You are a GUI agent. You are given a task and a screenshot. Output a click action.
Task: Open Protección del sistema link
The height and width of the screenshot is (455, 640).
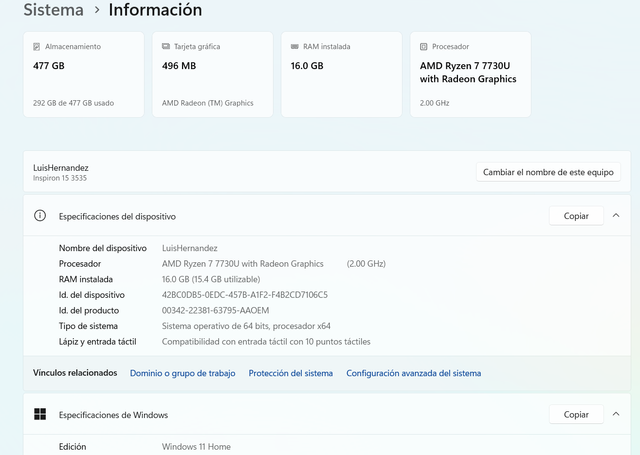click(x=291, y=373)
